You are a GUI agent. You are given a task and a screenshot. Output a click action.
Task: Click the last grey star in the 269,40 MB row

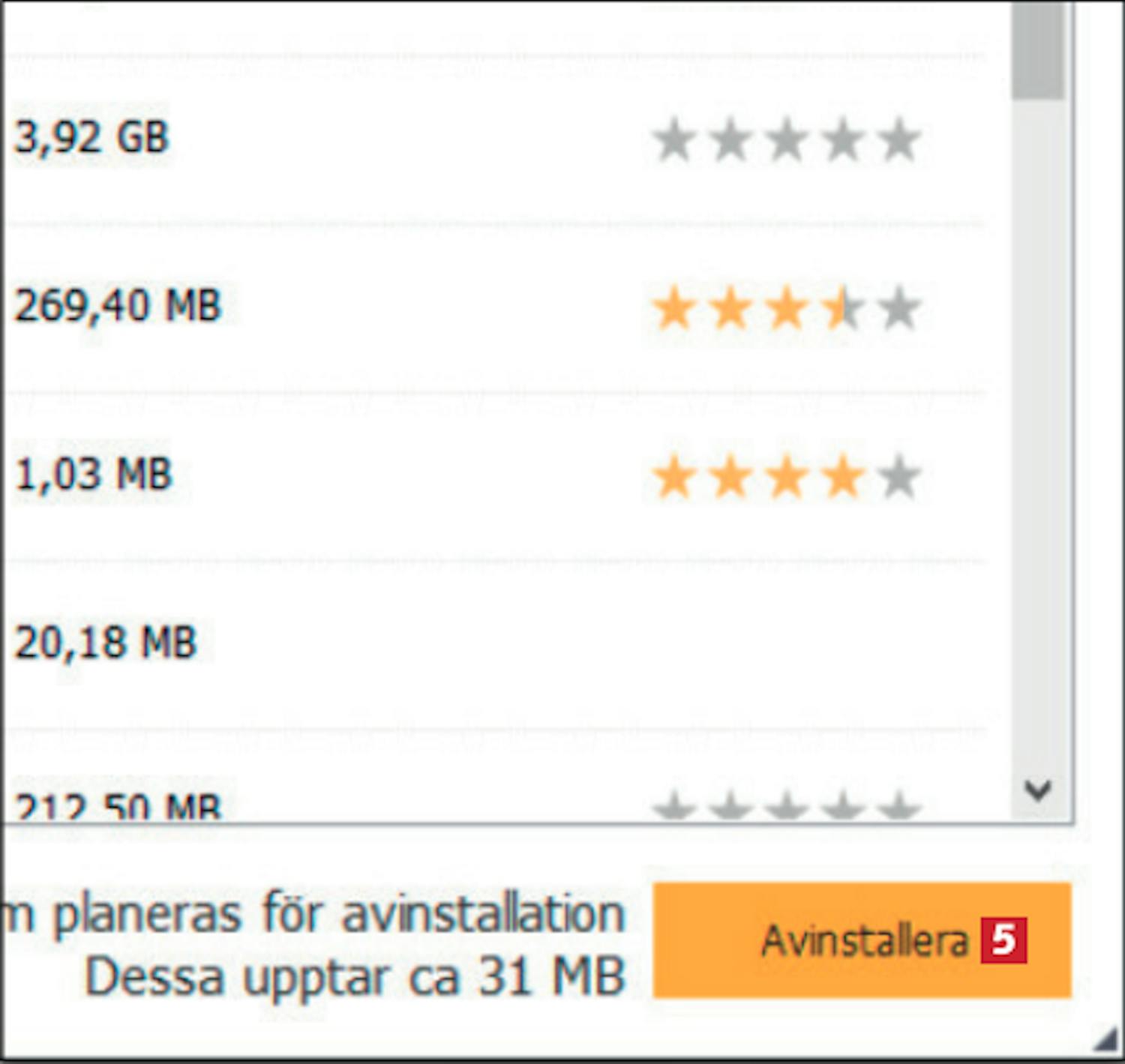pyautogui.click(x=898, y=309)
